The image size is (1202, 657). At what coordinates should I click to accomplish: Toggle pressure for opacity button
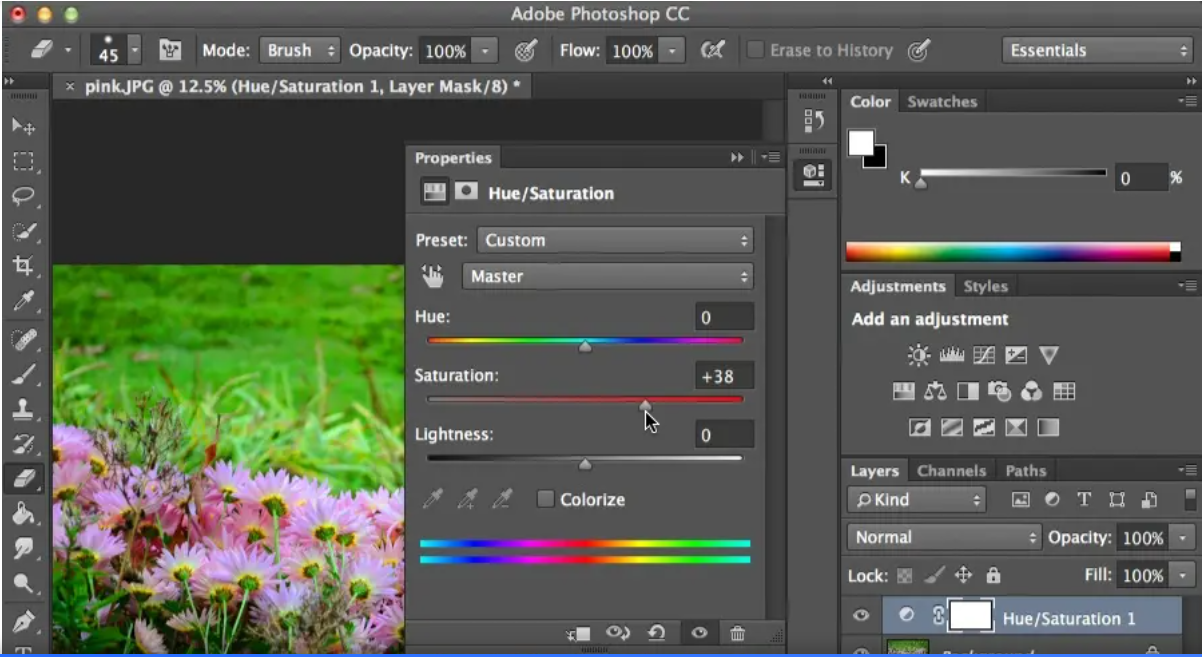[525, 50]
